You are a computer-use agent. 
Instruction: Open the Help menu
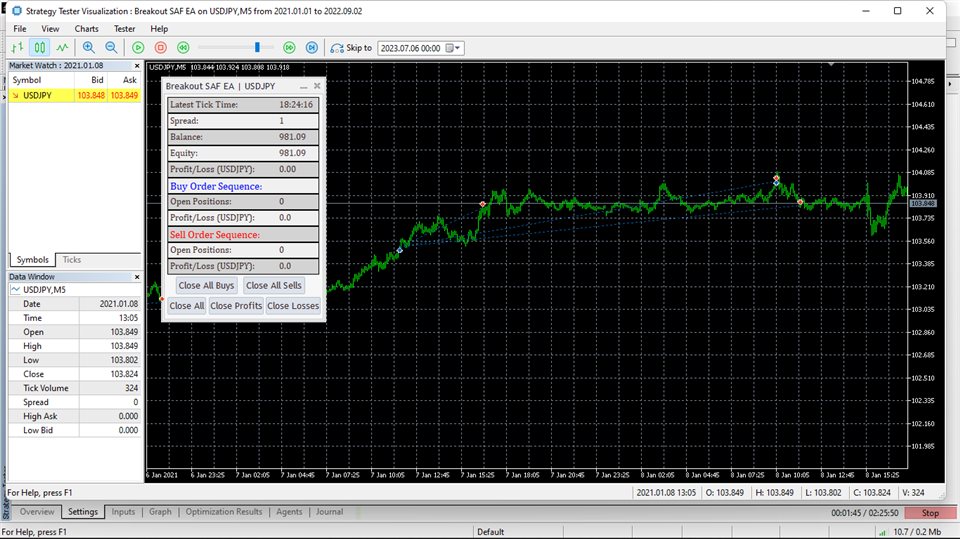(x=159, y=29)
